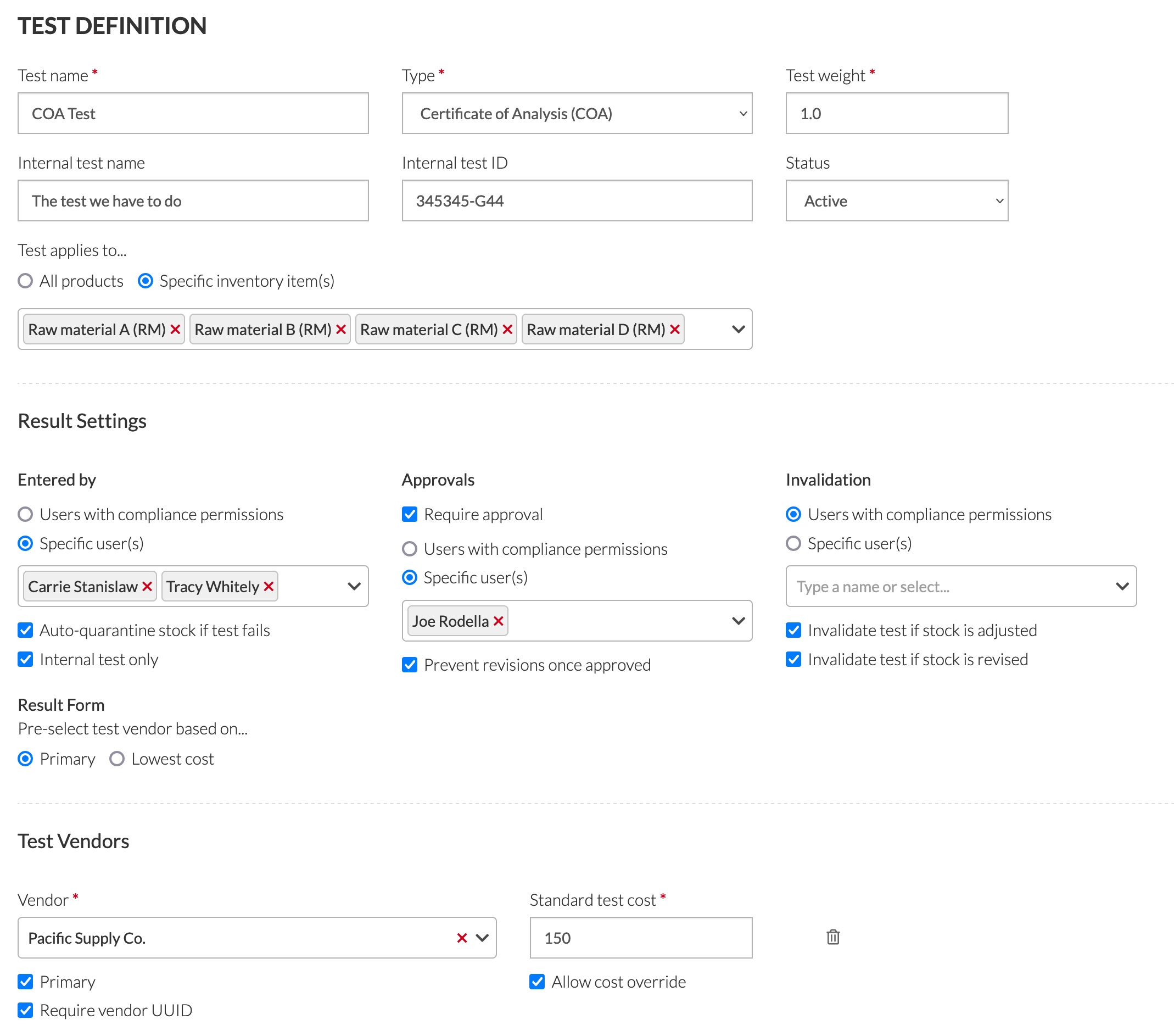Viewport: 1174px width, 1036px height.
Task: Uncheck Auto-quarantine stock if test fails
Action: [25, 630]
